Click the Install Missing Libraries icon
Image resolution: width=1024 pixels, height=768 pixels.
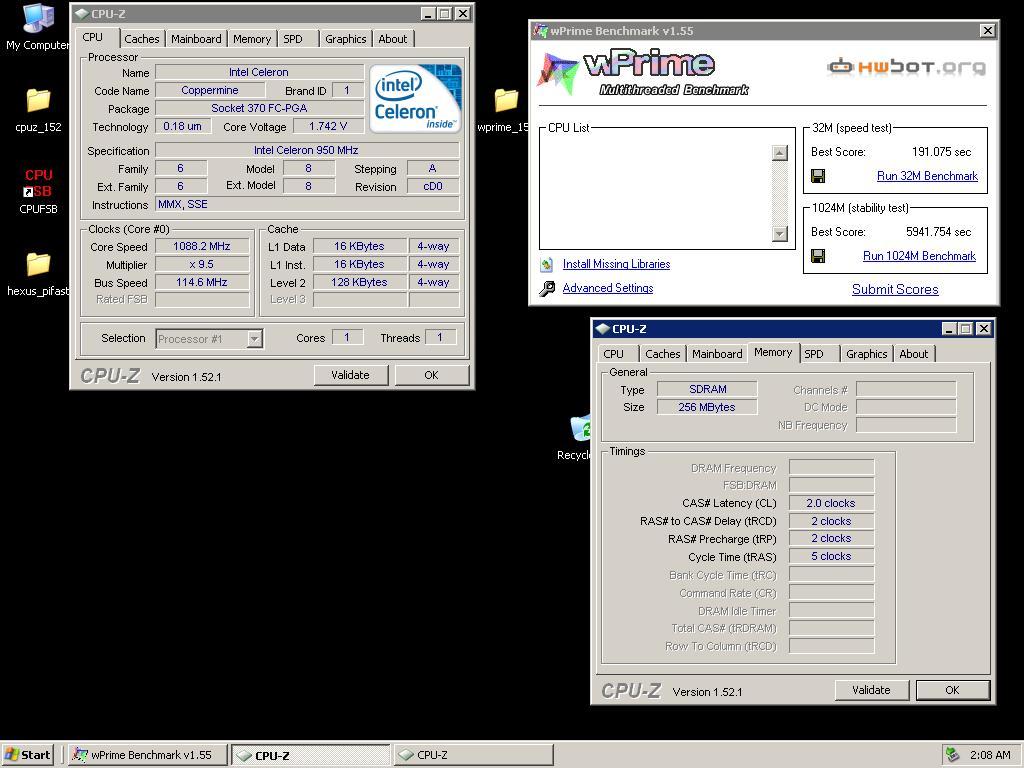click(x=547, y=264)
